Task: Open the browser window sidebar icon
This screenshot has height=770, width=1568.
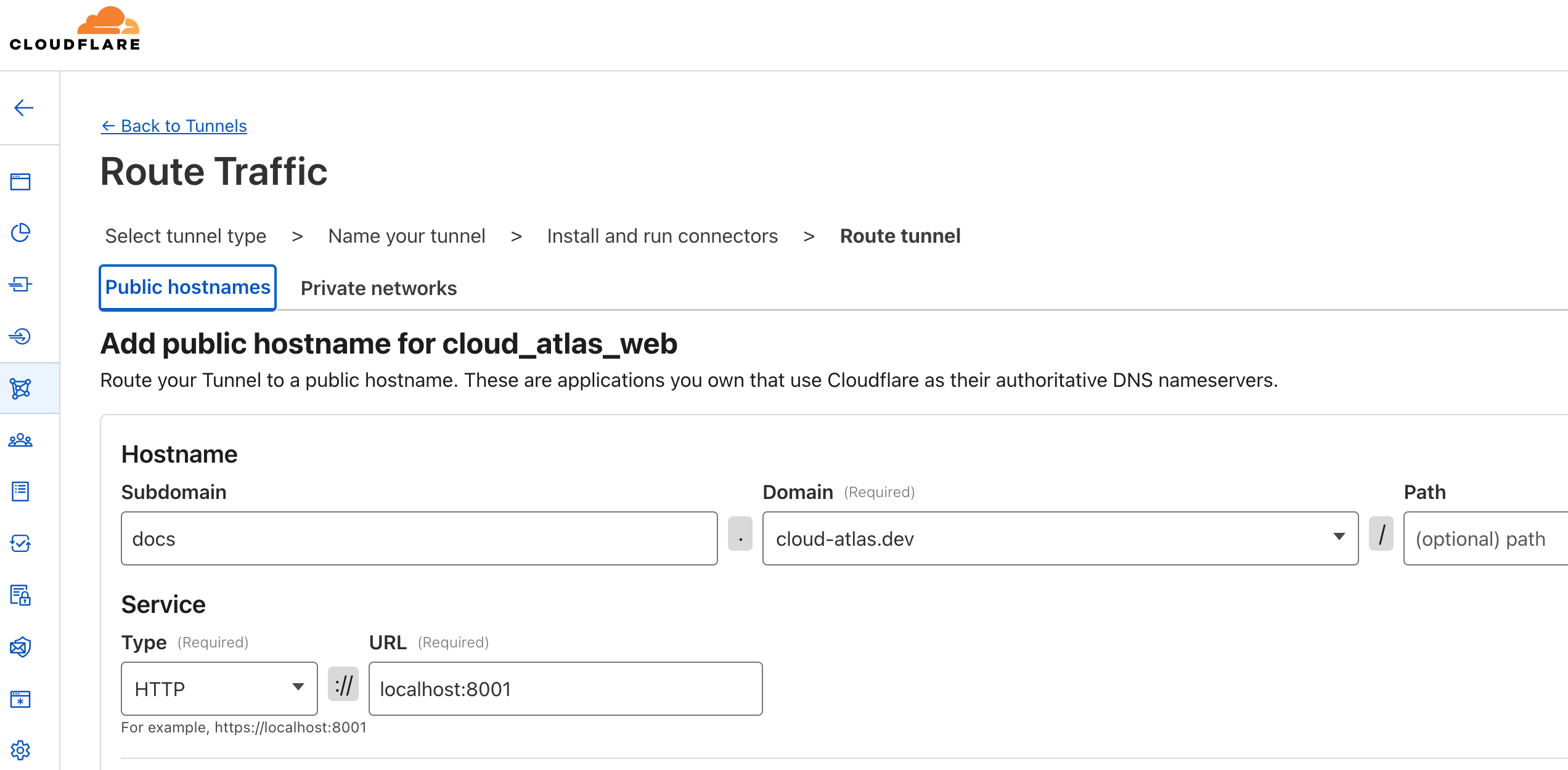Action: [x=20, y=182]
